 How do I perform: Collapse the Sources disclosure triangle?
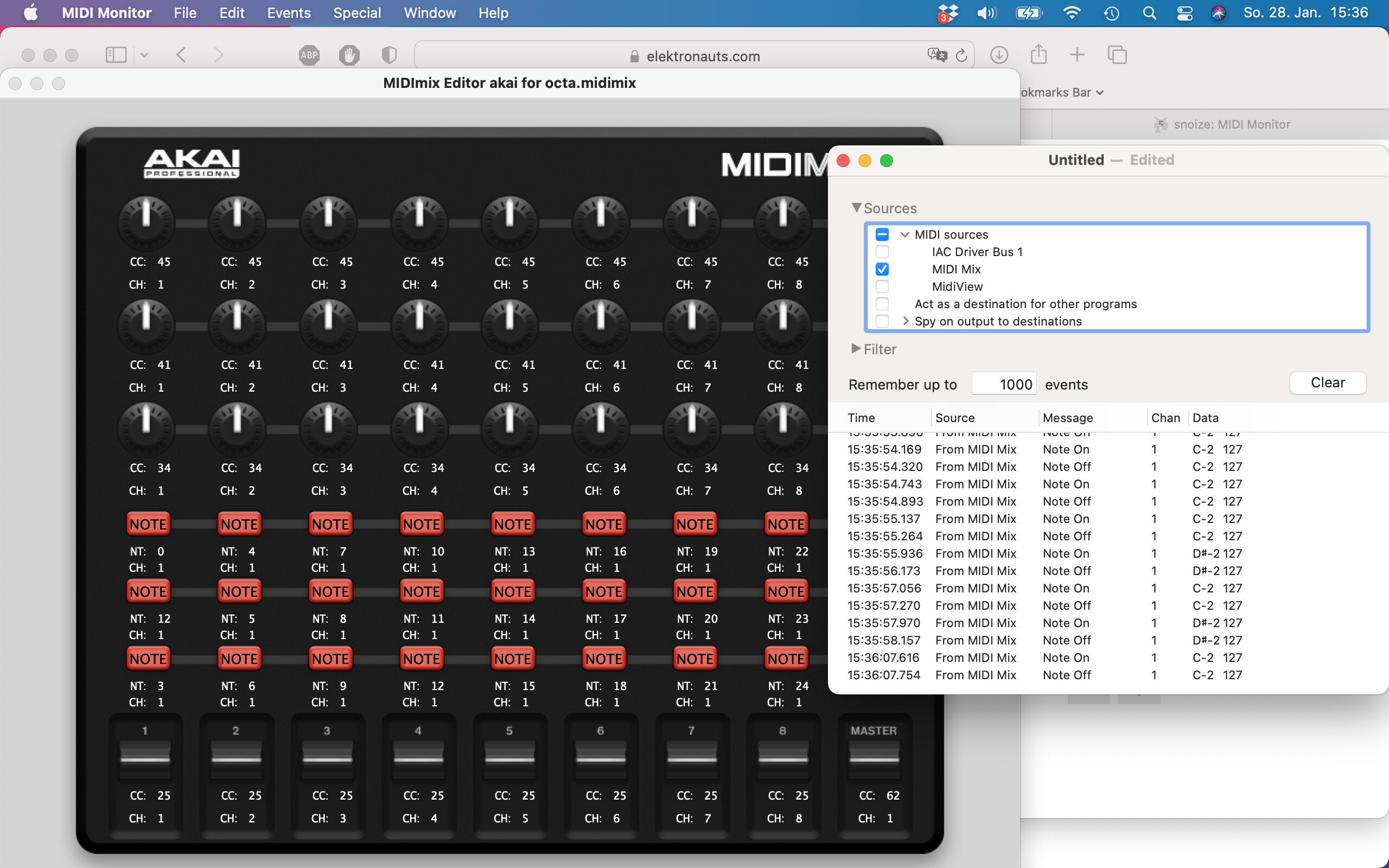click(856, 208)
